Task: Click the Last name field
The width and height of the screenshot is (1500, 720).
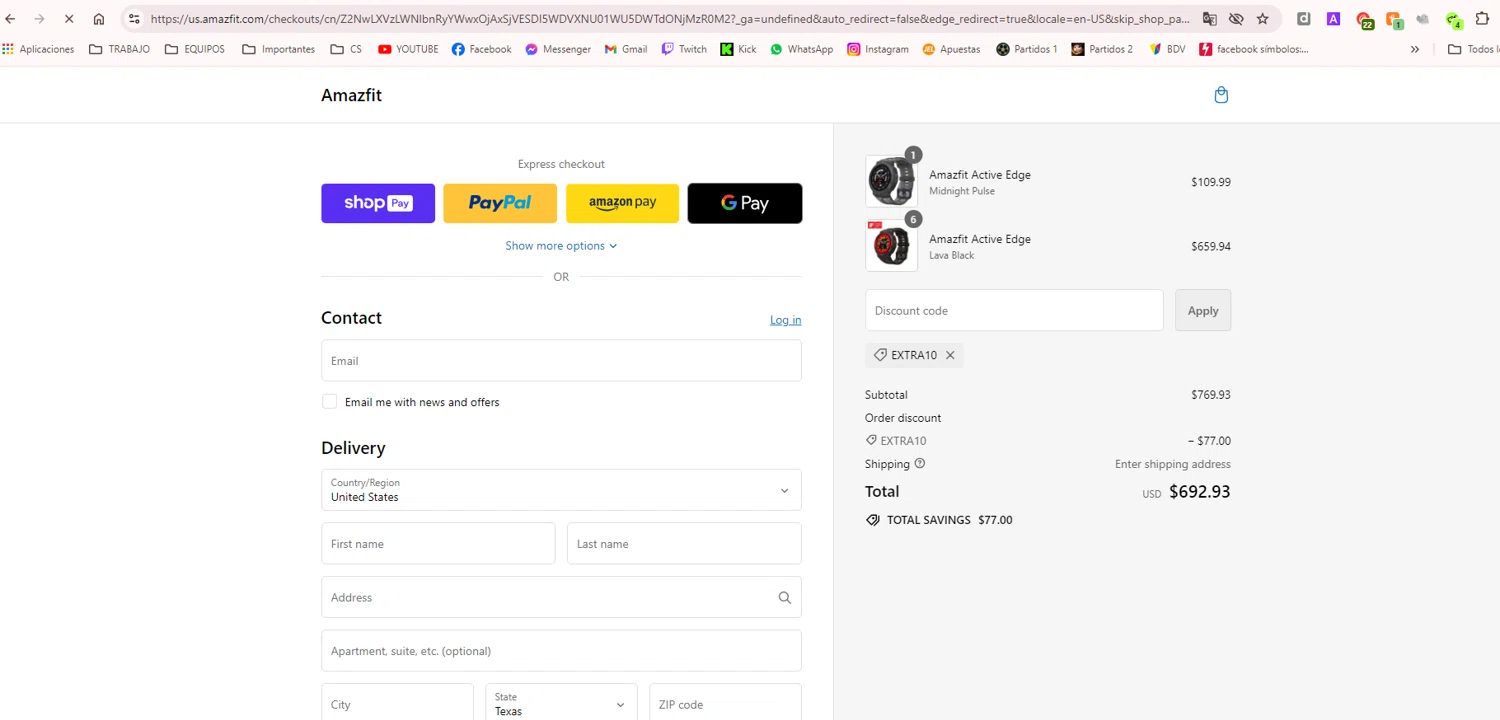Action: point(684,544)
